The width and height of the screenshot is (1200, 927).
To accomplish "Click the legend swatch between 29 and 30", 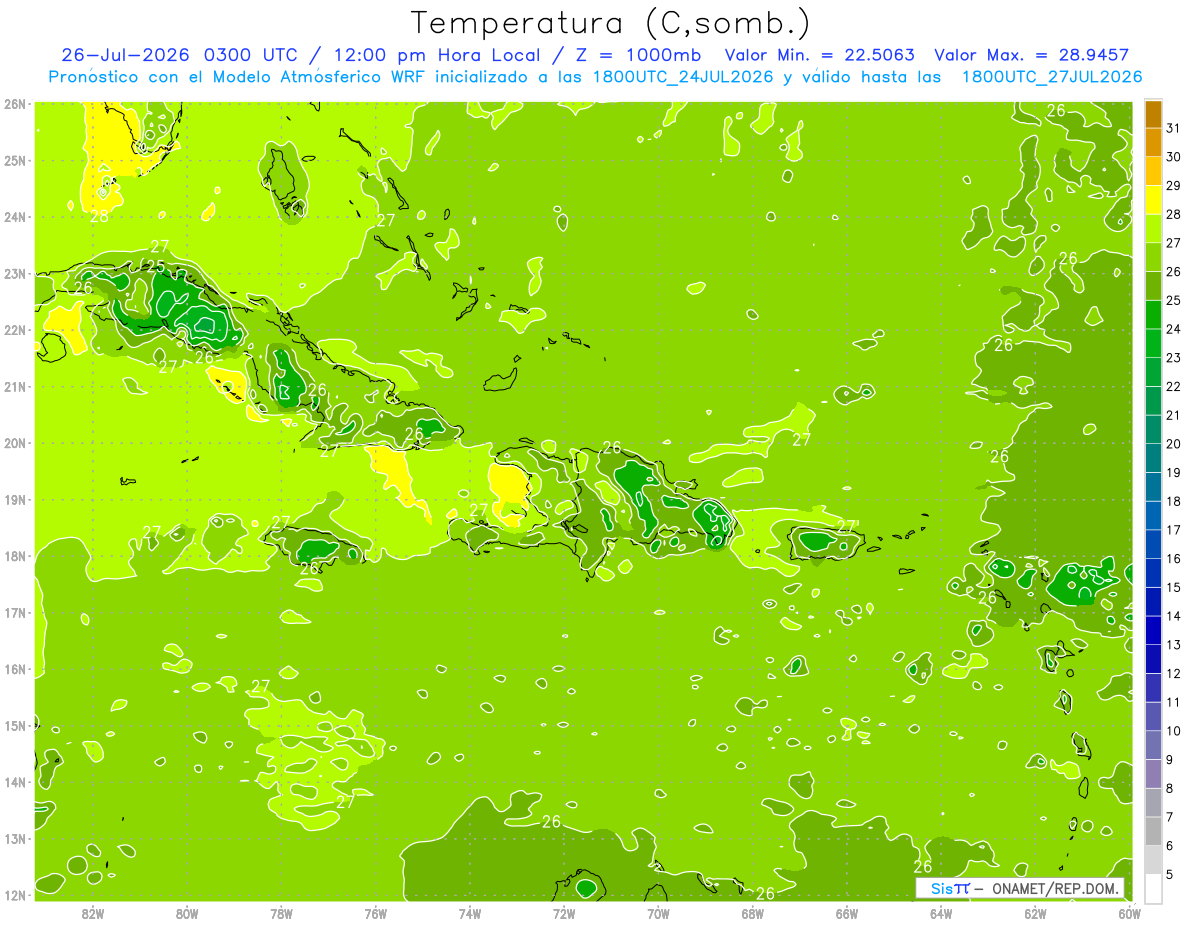I will point(1153,171).
